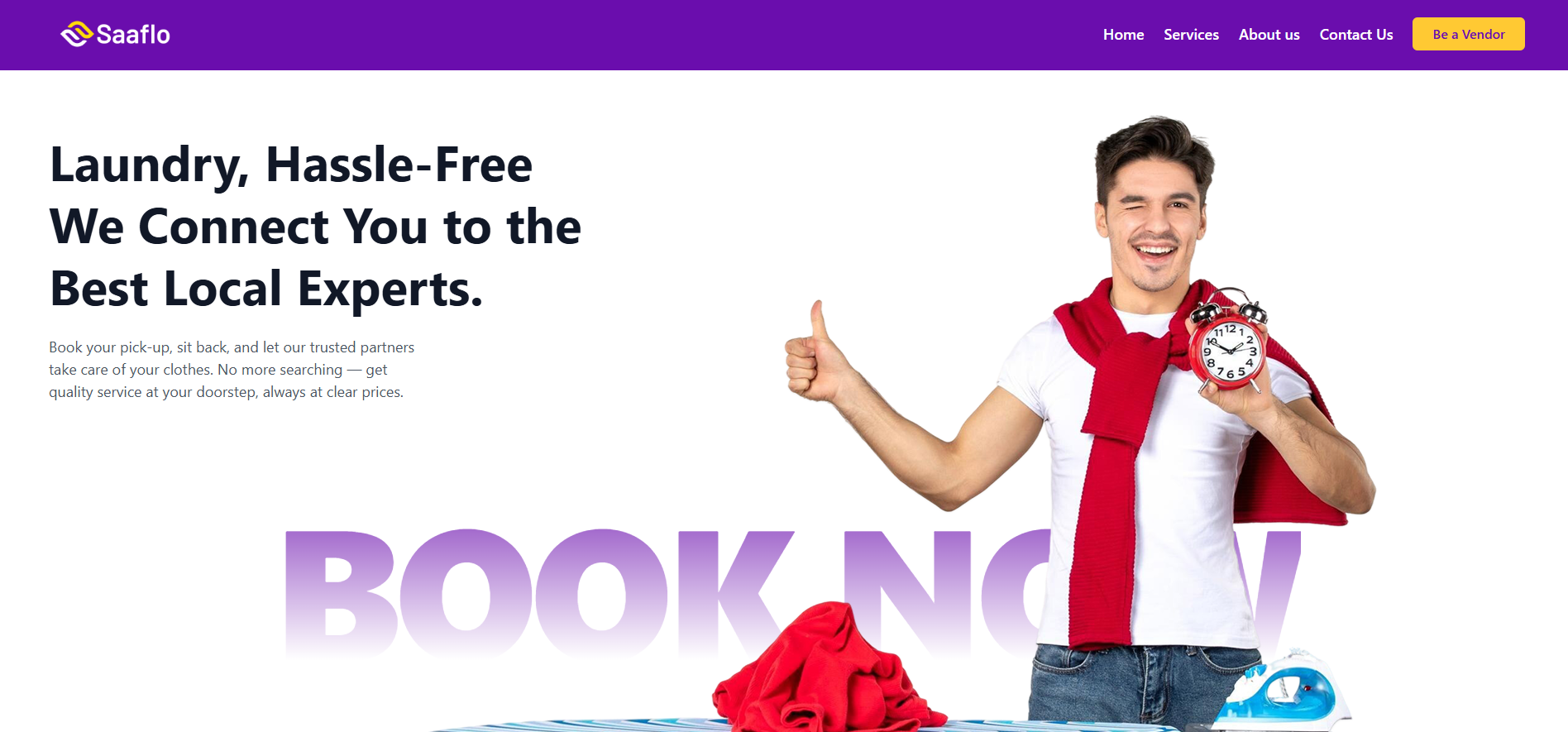Open the About us link
This screenshot has width=1568, height=732.
pos(1269,35)
